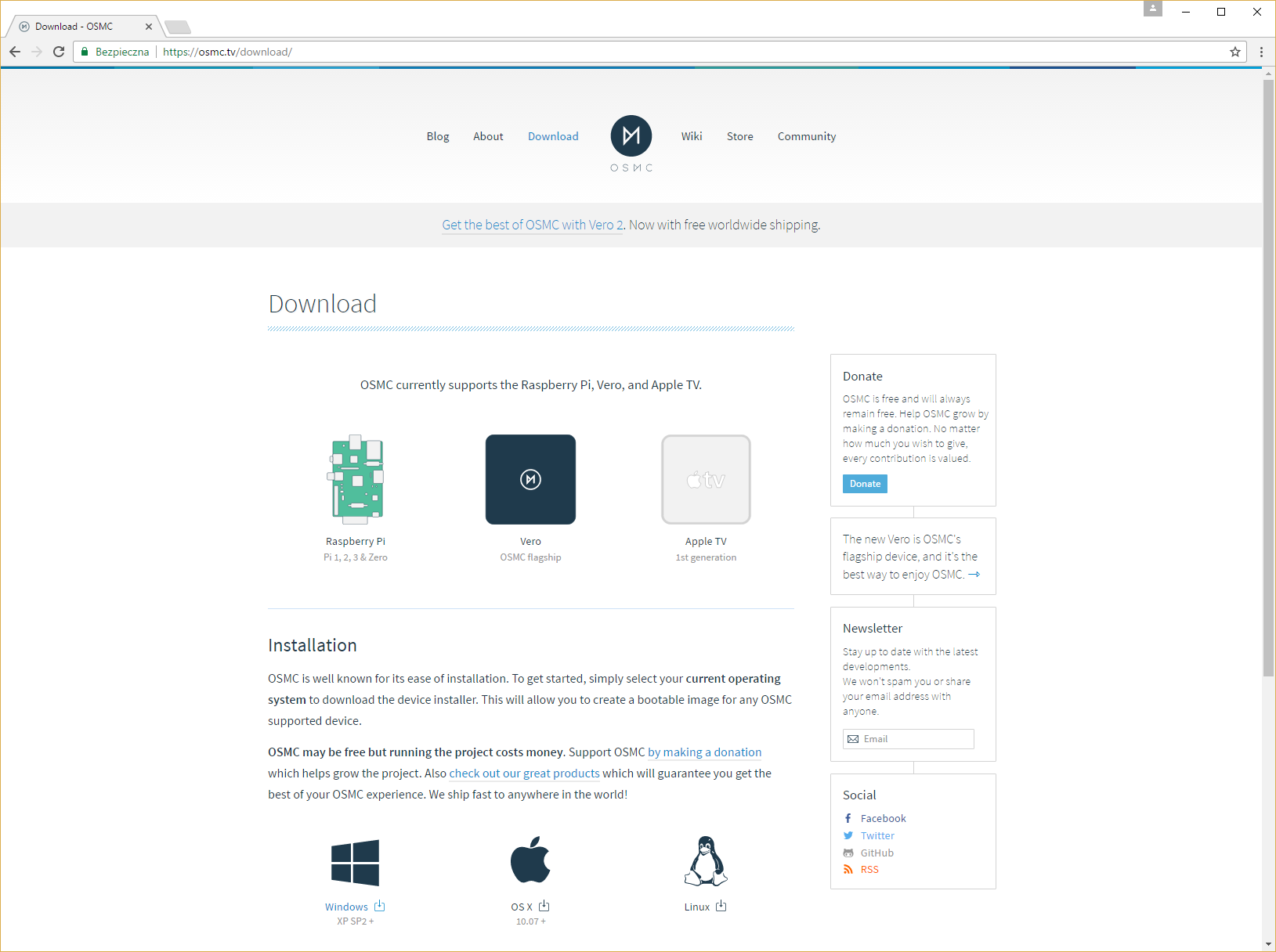Open the Store menu item
The height and width of the screenshot is (952, 1276).
tap(740, 136)
